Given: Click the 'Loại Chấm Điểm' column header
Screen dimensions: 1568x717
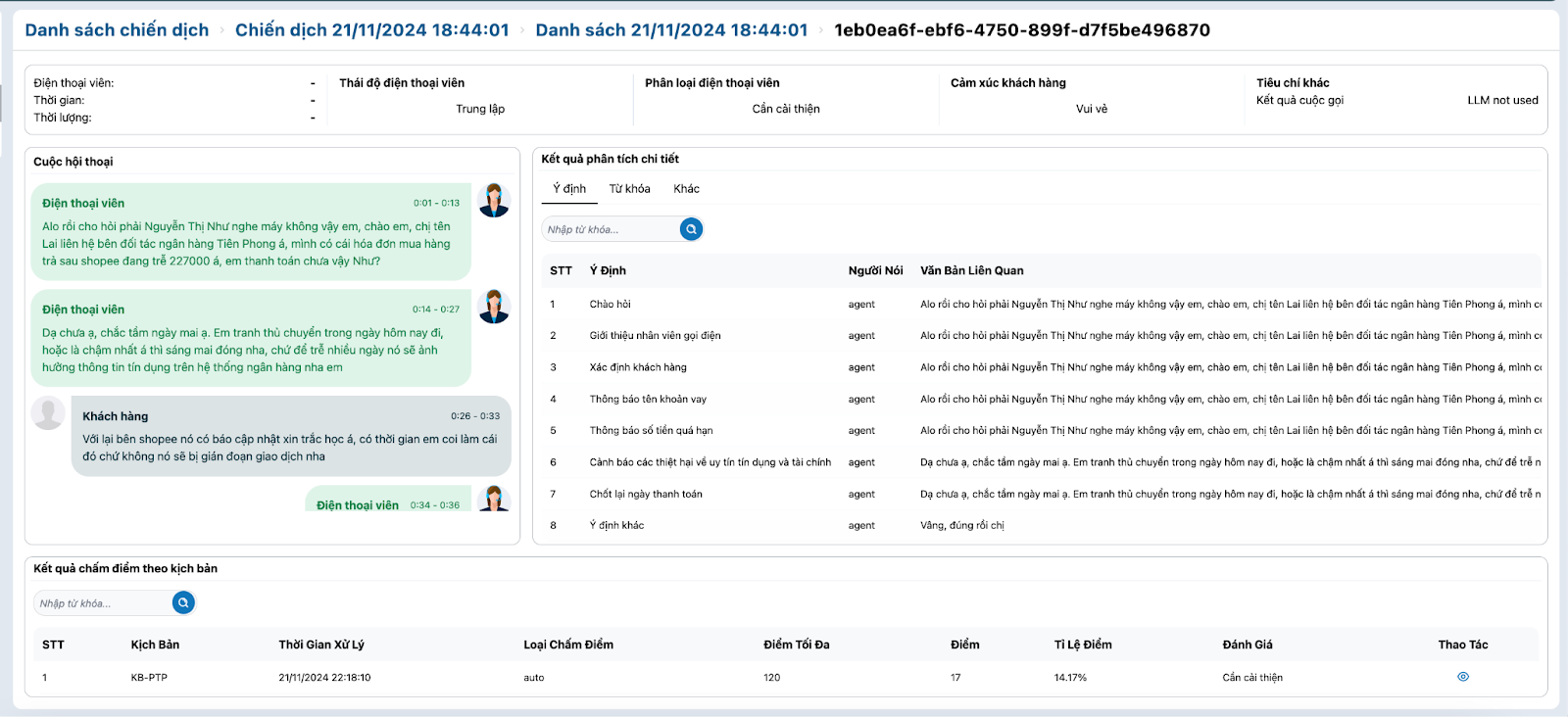Looking at the screenshot, I should coord(568,645).
